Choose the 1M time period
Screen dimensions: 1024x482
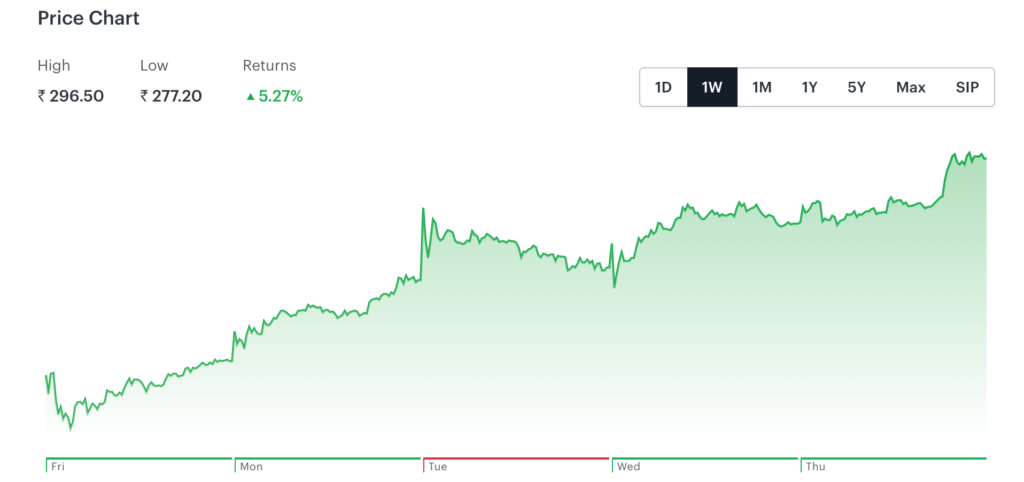pos(762,87)
